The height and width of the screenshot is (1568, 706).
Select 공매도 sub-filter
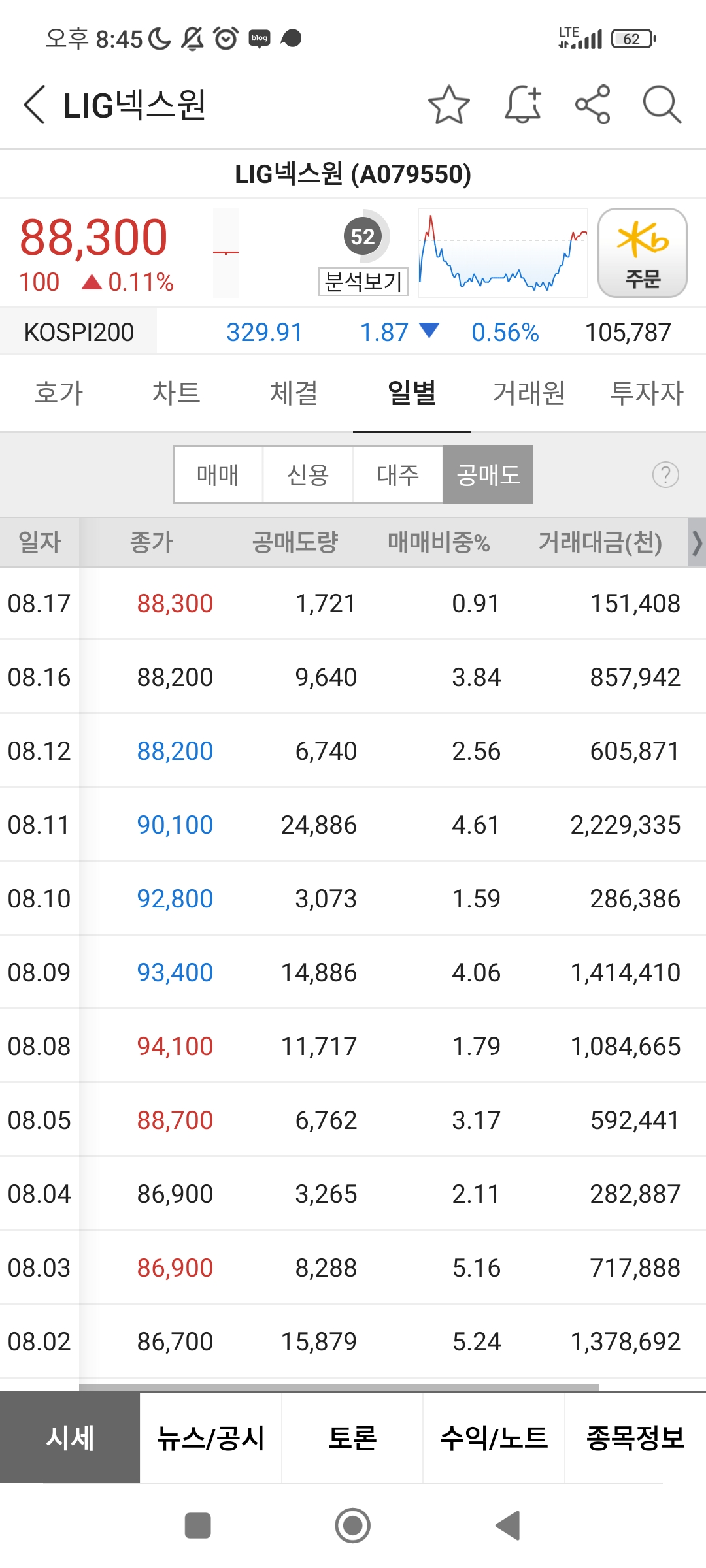pos(488,474)
